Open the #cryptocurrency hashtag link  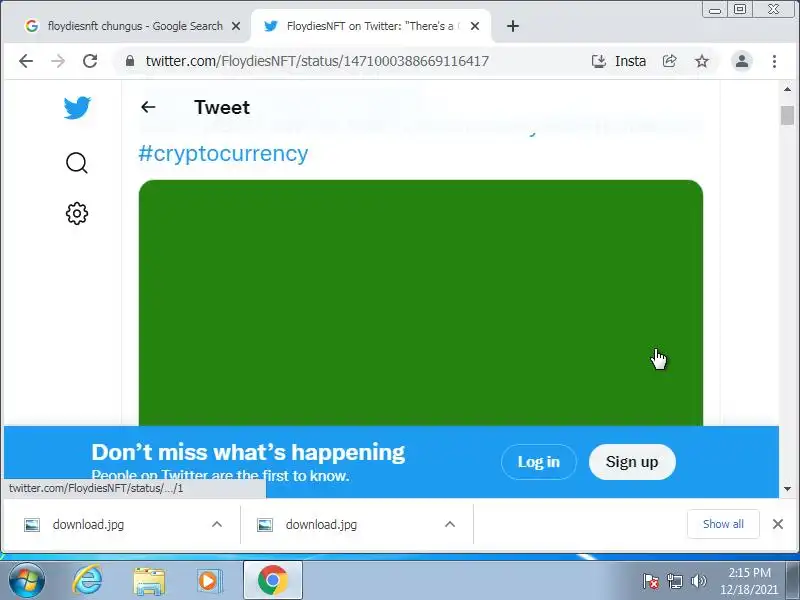point(223,153)
